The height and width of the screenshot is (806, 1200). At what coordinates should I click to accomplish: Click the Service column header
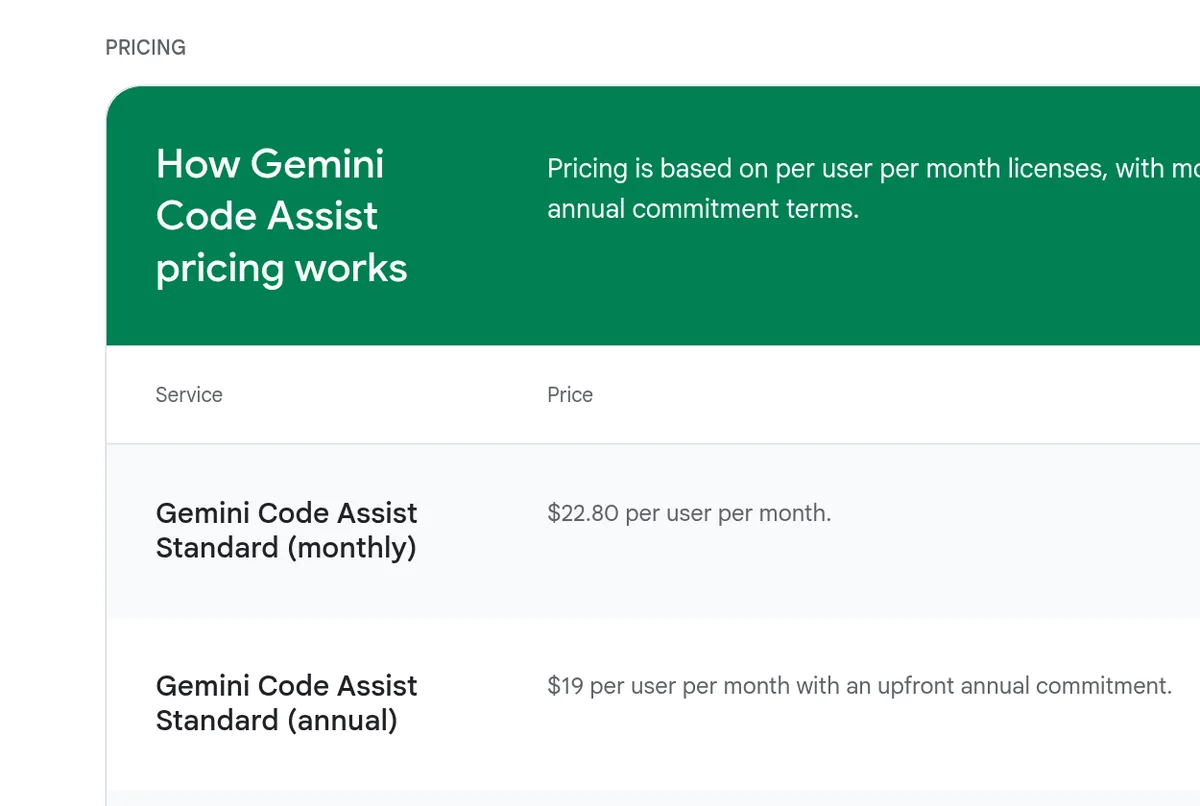click(x=189, y=395)
